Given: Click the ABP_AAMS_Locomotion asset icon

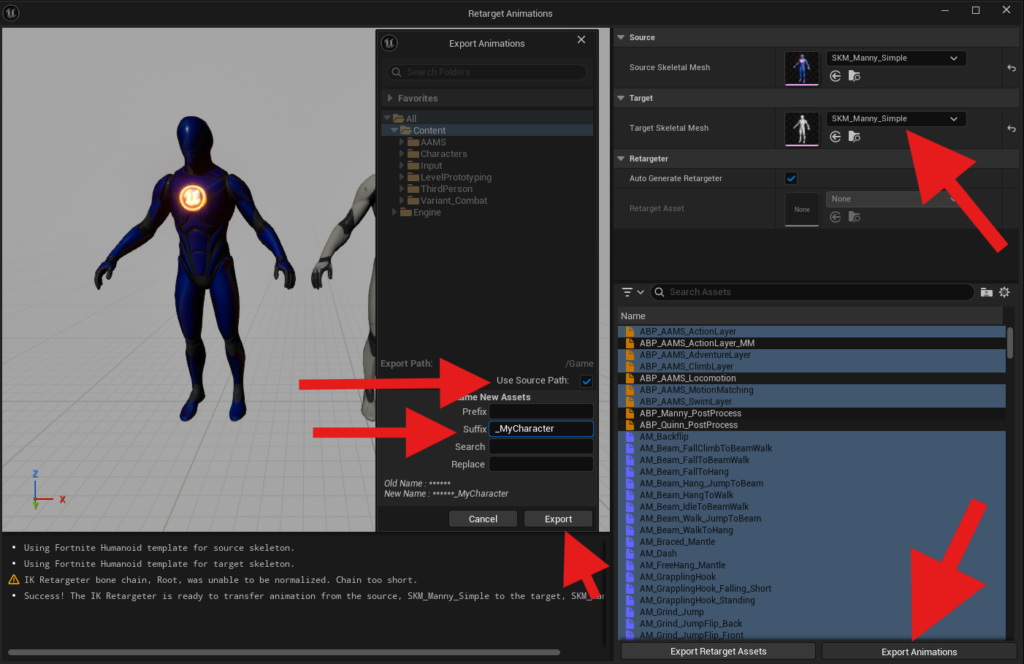Looking at the screenshot, I should coord(630,379).
